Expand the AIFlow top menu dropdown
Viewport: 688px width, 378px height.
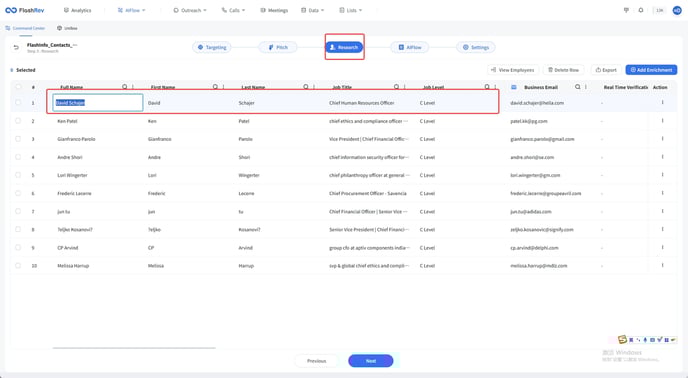(131, 10)
